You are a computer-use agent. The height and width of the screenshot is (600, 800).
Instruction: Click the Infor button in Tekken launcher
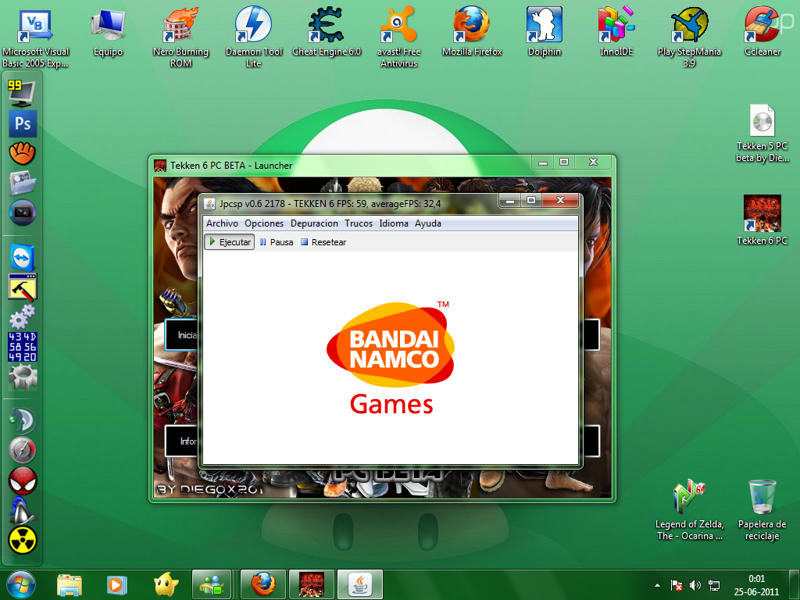(181, 441)
